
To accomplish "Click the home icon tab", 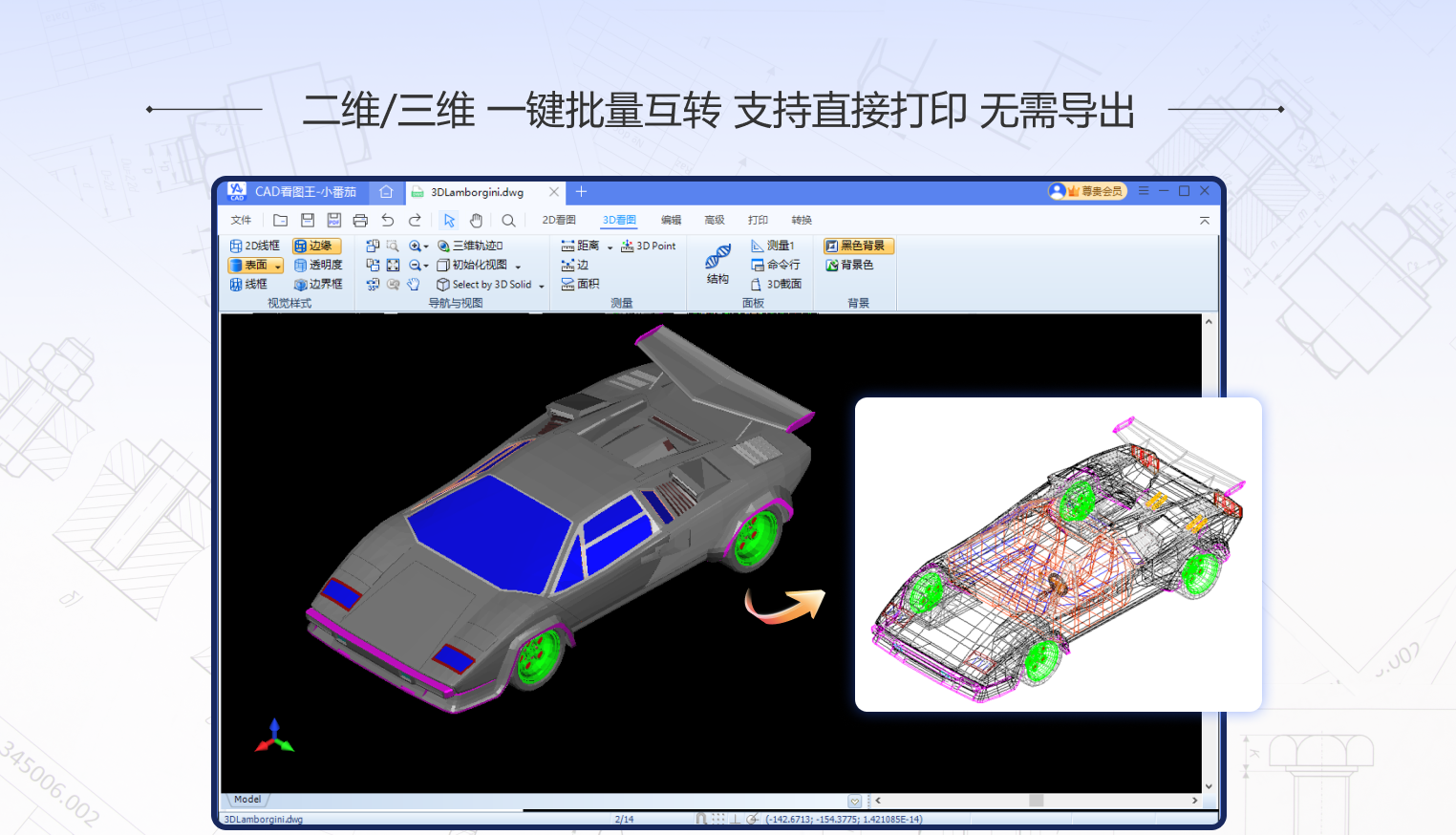I will [386, 192].
